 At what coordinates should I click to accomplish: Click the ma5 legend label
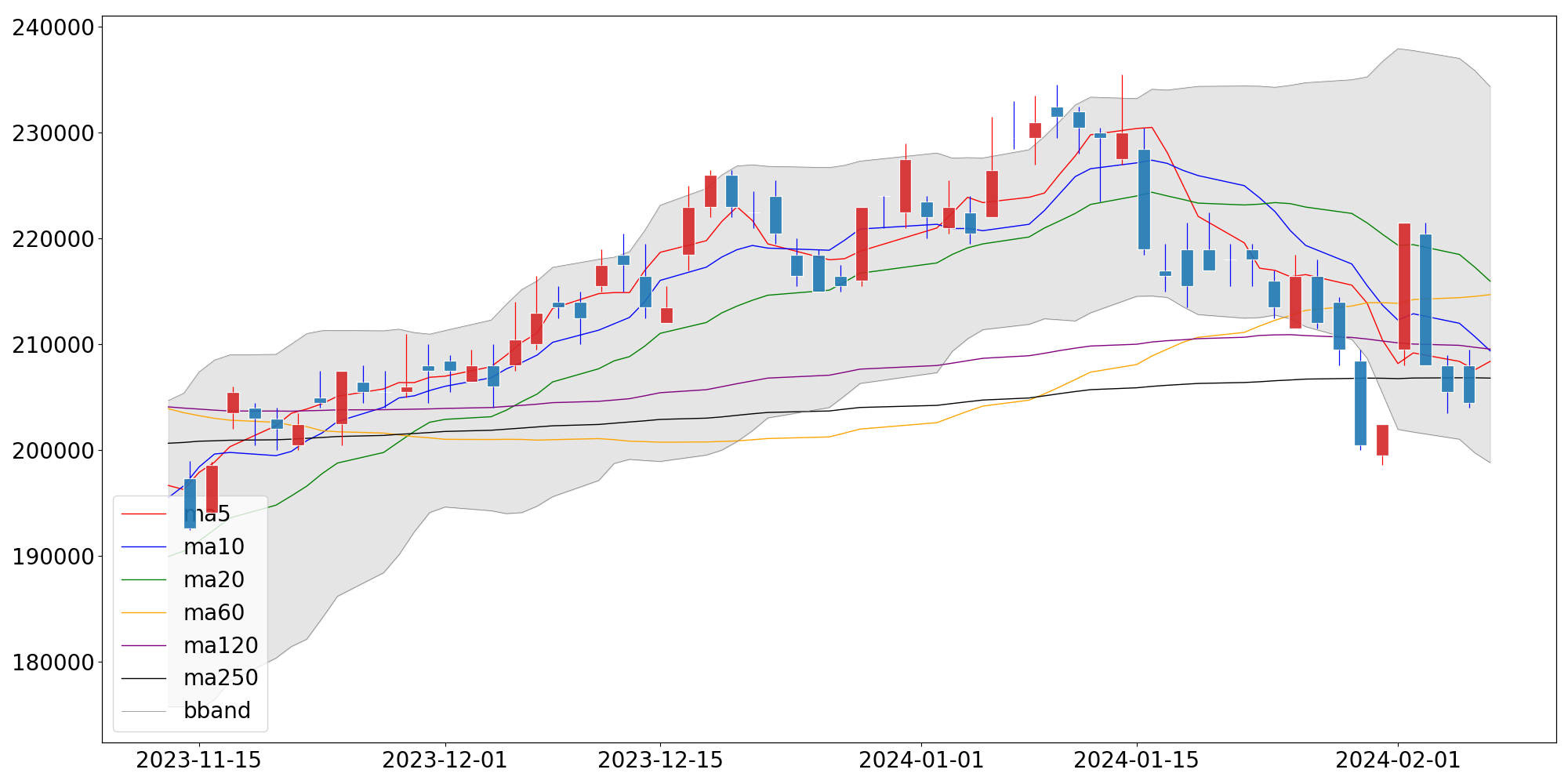click(x=207, y=514)
